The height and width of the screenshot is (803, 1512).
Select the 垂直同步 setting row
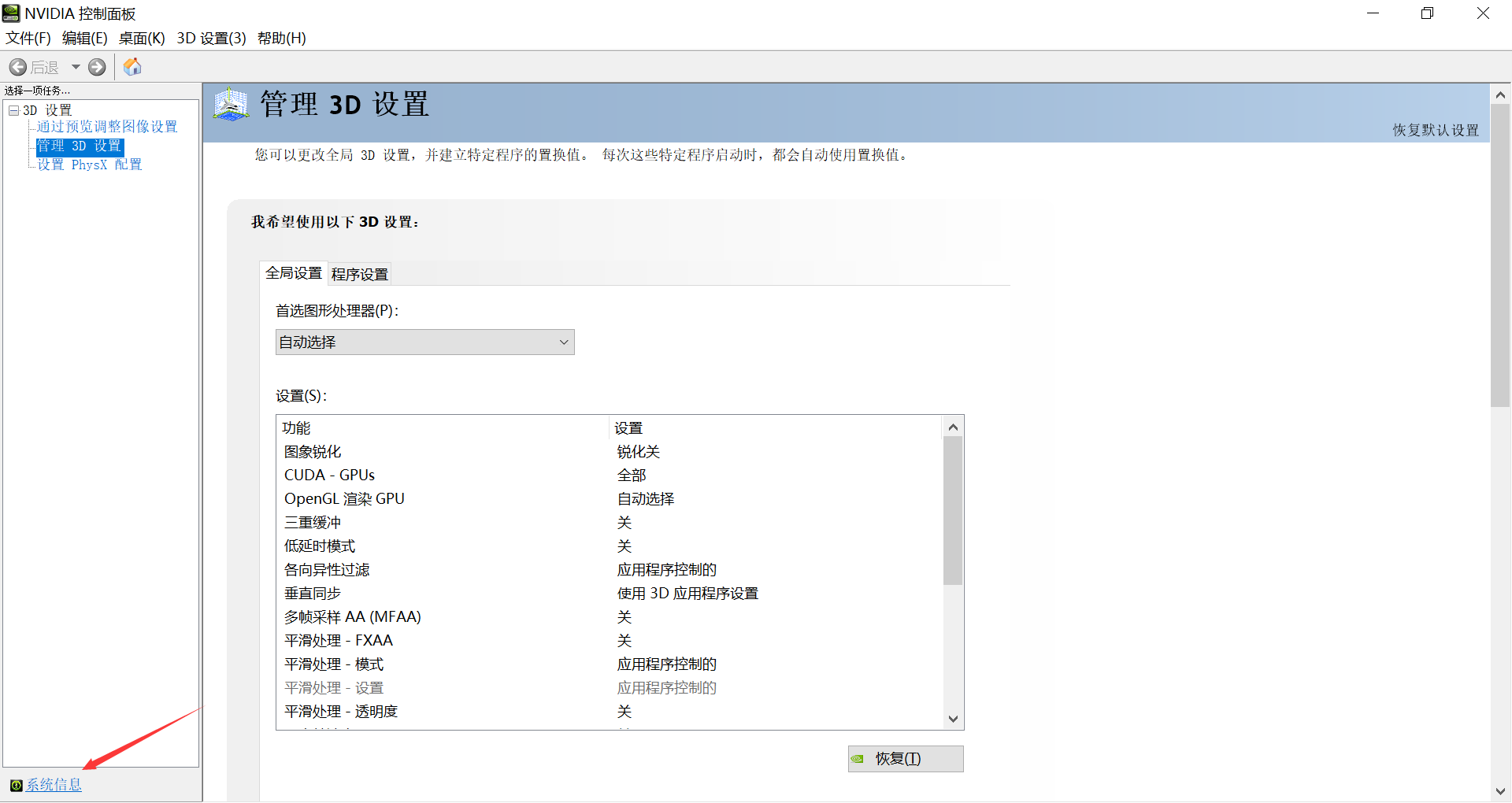610,594
